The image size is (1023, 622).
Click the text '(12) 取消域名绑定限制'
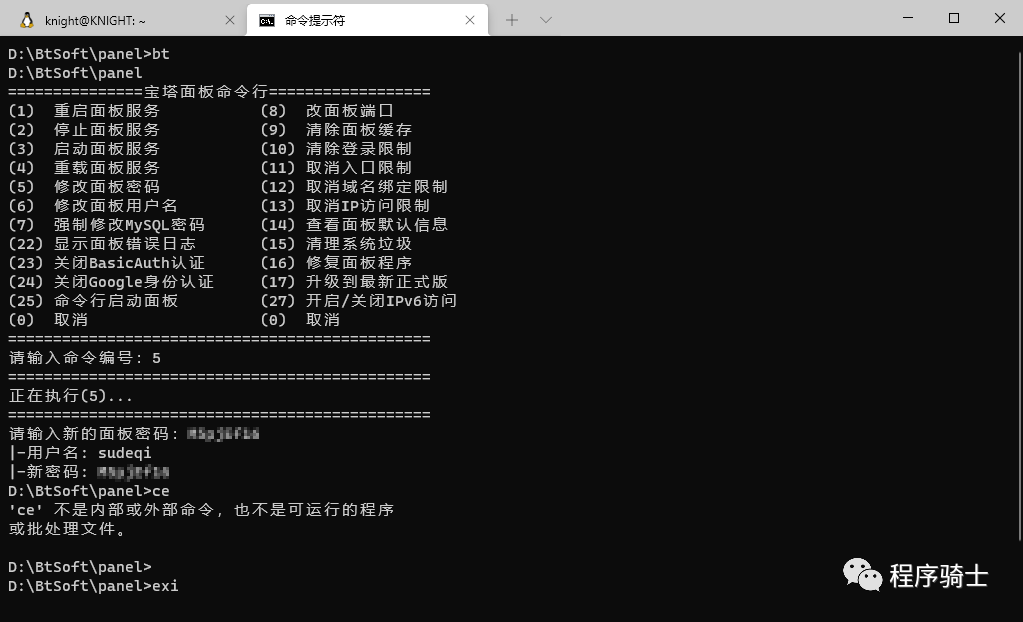[x=354, y=187]
